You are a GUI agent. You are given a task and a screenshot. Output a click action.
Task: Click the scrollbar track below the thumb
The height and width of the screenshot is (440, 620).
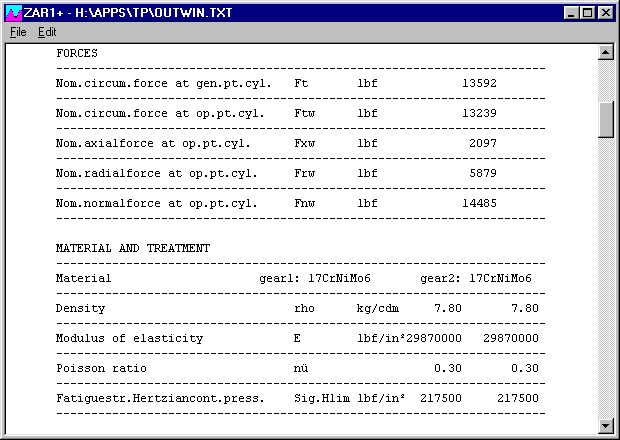point(605,280)
